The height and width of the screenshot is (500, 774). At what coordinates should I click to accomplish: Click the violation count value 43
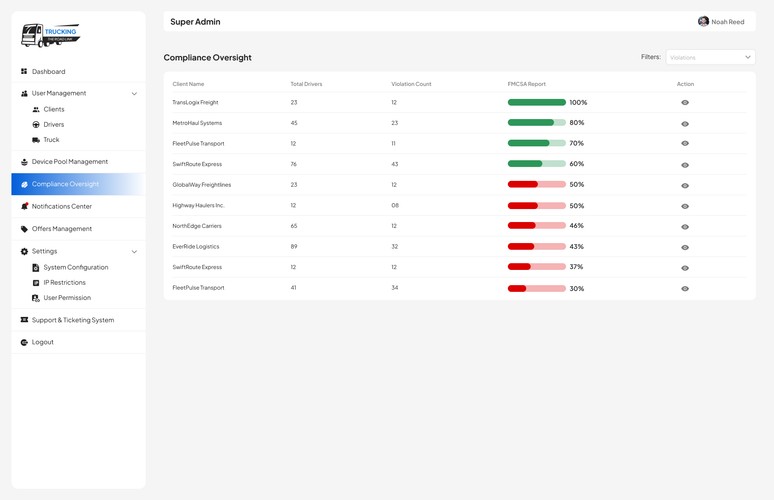394,164
